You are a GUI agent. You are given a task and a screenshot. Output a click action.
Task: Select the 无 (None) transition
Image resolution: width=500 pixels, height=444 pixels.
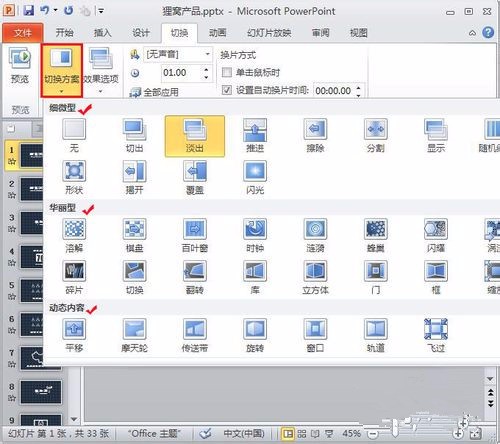(x=74, y=136)
